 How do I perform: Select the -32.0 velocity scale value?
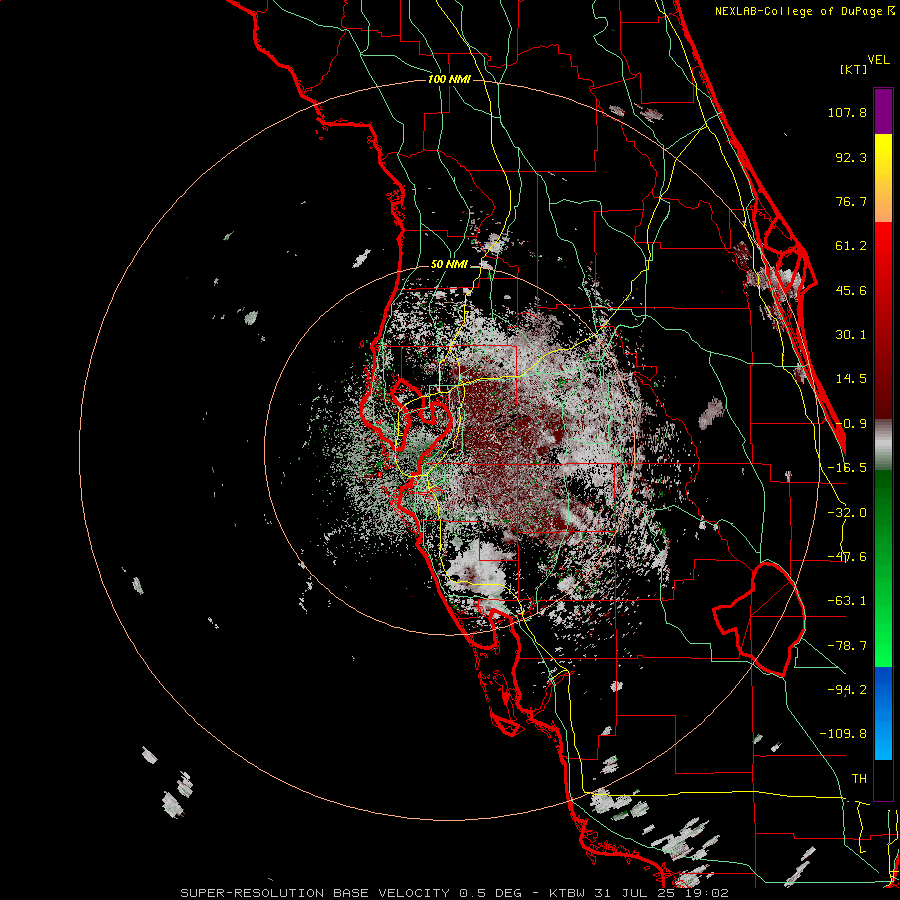pos(847,513)
